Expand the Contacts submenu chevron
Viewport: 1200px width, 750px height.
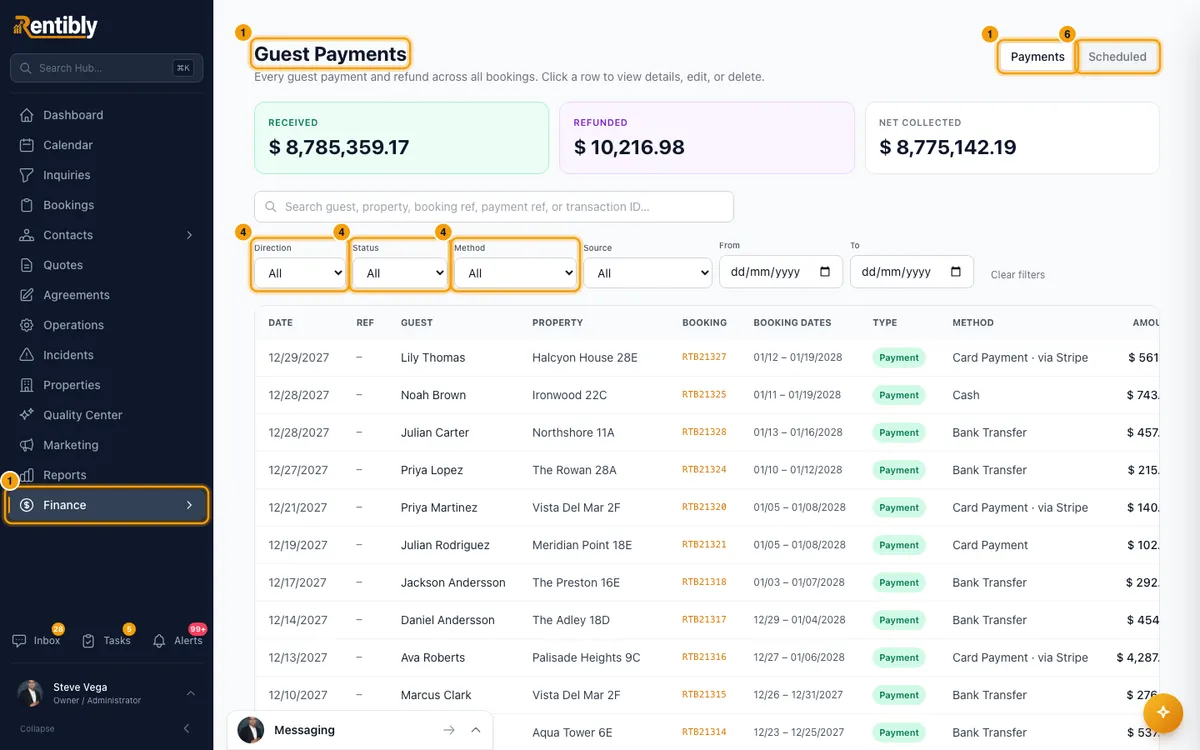(x=189, y=235)
